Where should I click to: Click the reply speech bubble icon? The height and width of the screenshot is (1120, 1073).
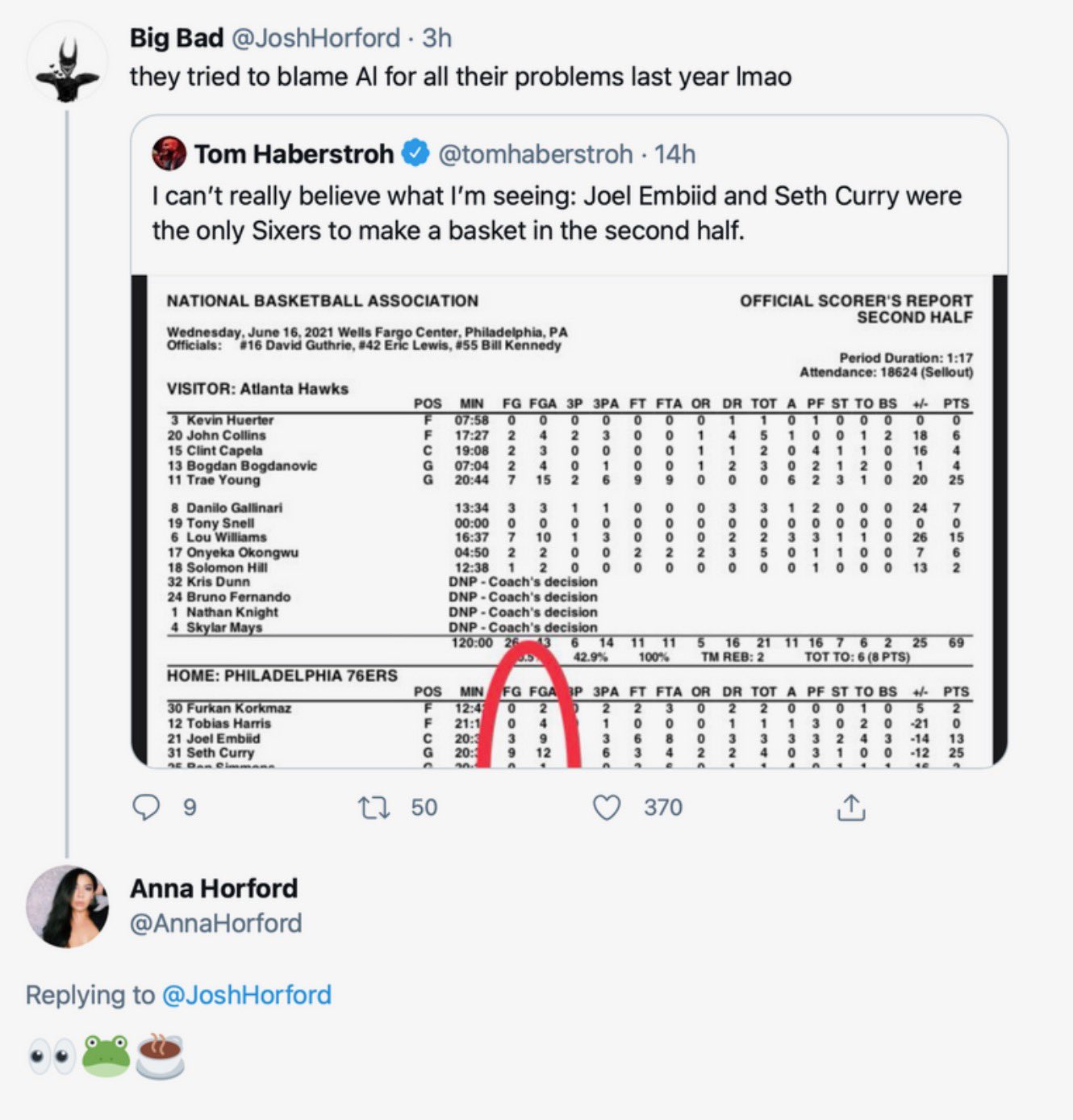coord(146,807)
